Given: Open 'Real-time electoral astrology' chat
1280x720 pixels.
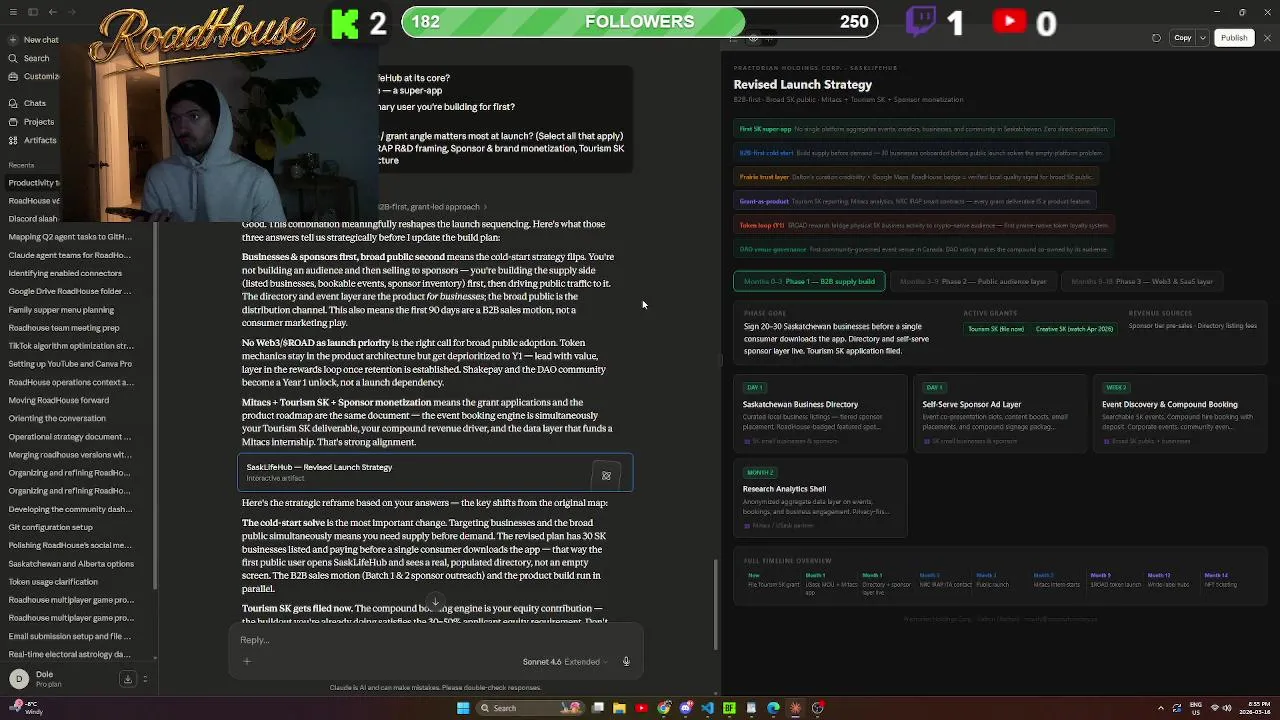Looking at the screenshot, I should pos(70,654).
